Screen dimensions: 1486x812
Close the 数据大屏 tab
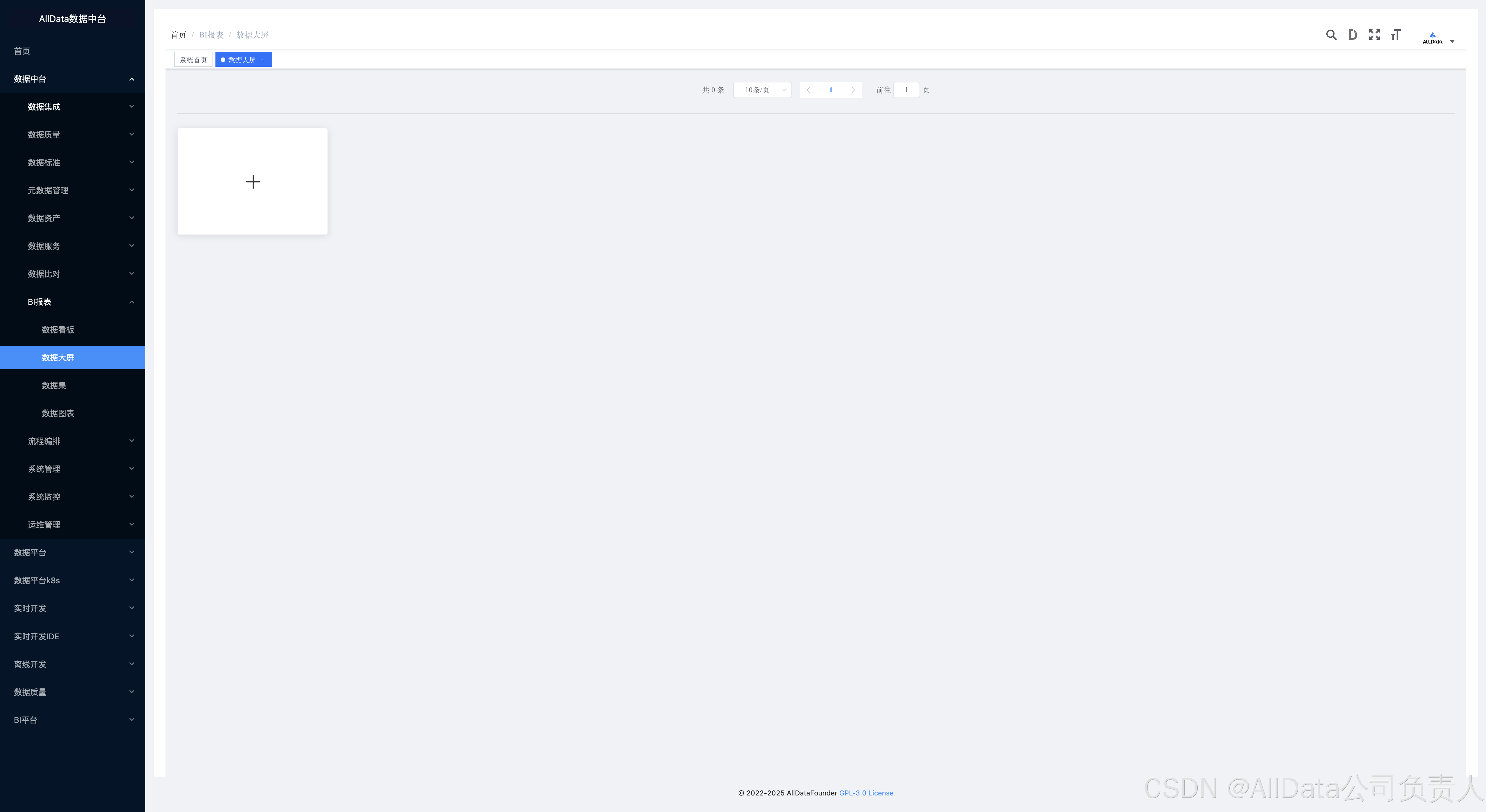(x=262, y=60)
